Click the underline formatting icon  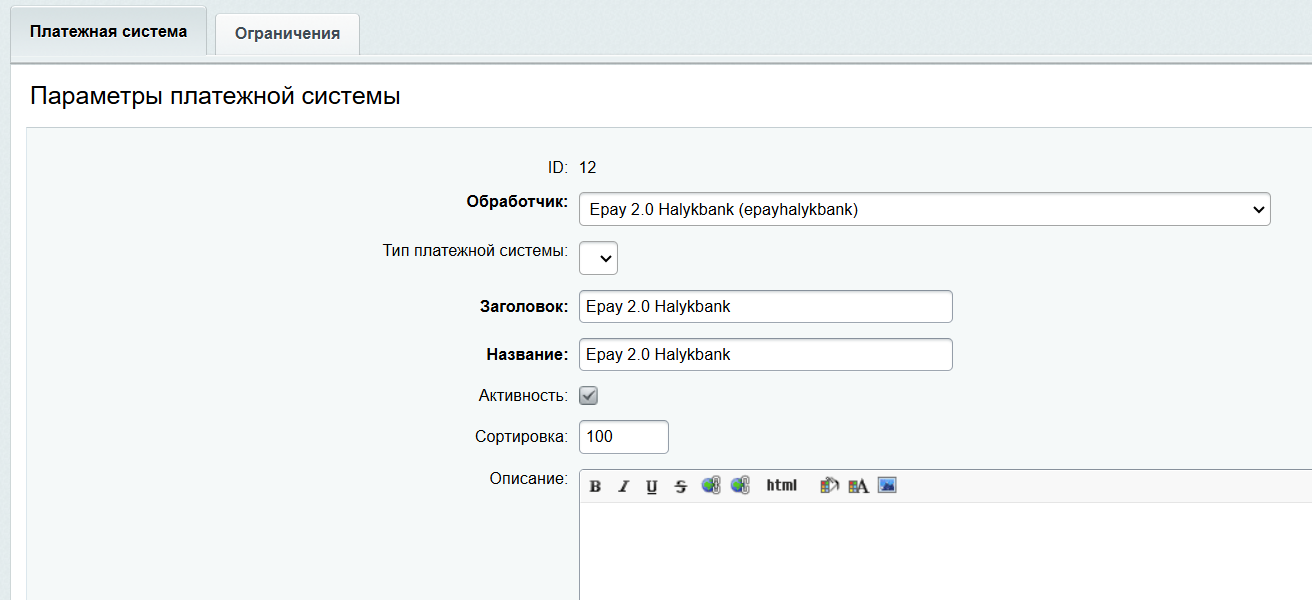652,486
